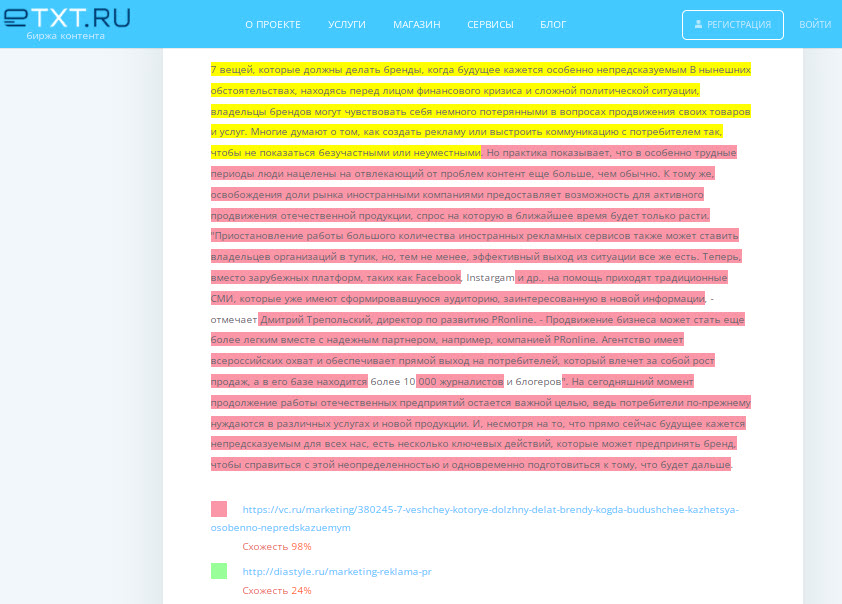Click the eTXT.RU logo
This screenshot has height=604, width=842.
coord(67,18)
